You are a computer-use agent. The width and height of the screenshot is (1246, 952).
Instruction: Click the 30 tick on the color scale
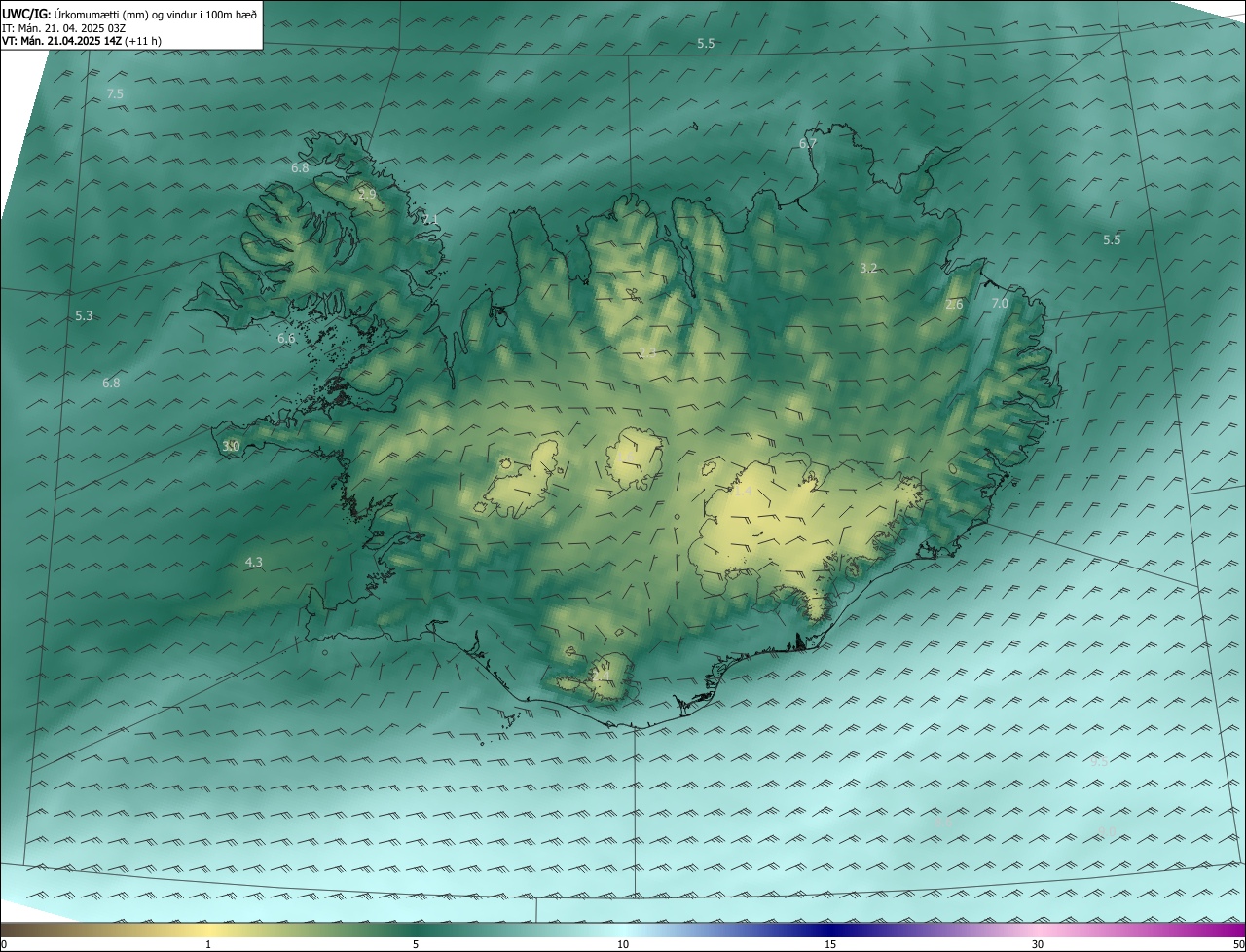pyautogui.click(x=1038, y=944)
